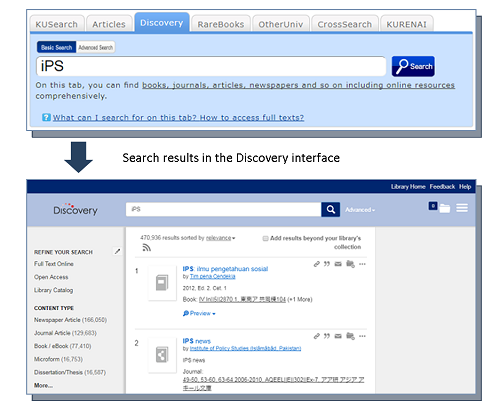Open the Help link in top bar

pyautogui.click(x=465, y=187)
